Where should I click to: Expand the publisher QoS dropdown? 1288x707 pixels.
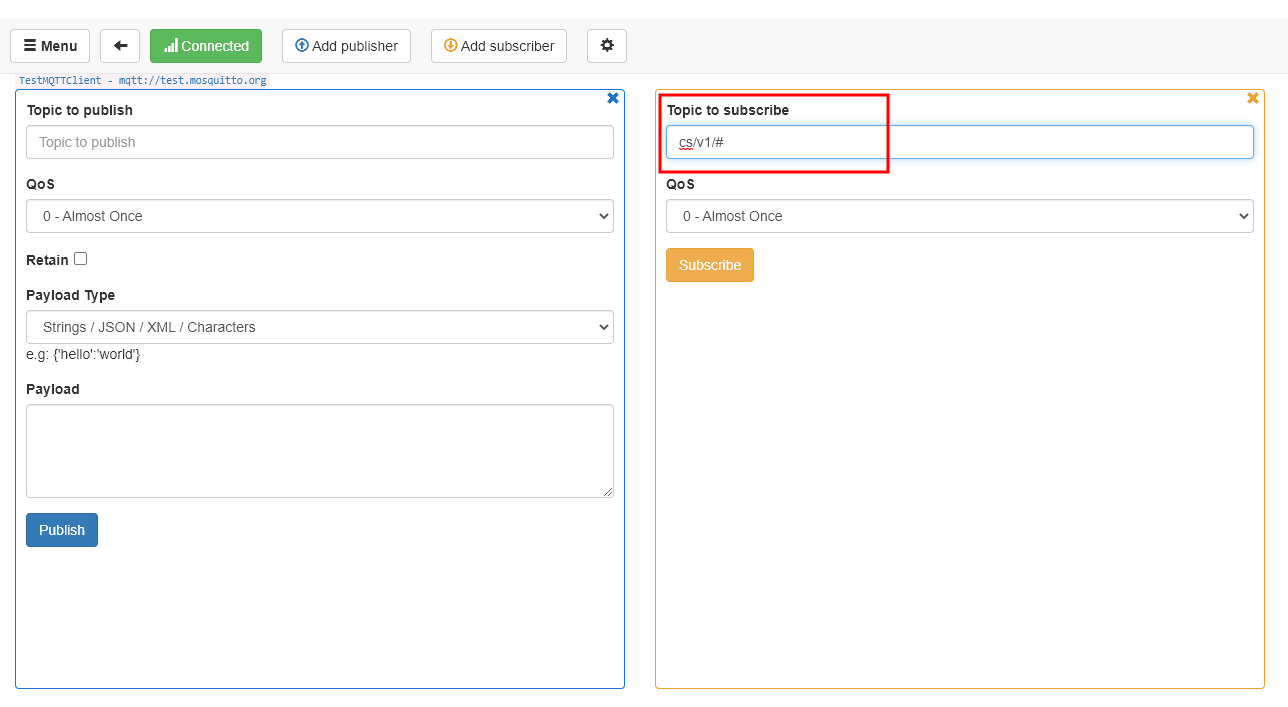tap(320, 216)
